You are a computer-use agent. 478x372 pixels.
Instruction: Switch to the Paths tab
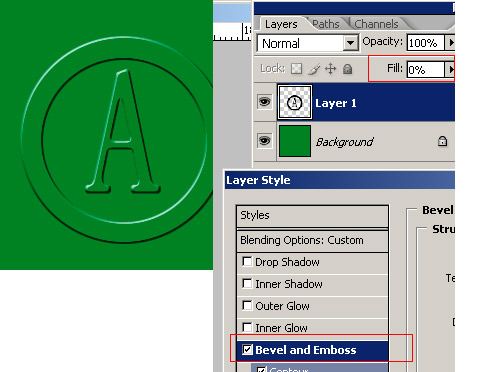[x=326, y=24]
